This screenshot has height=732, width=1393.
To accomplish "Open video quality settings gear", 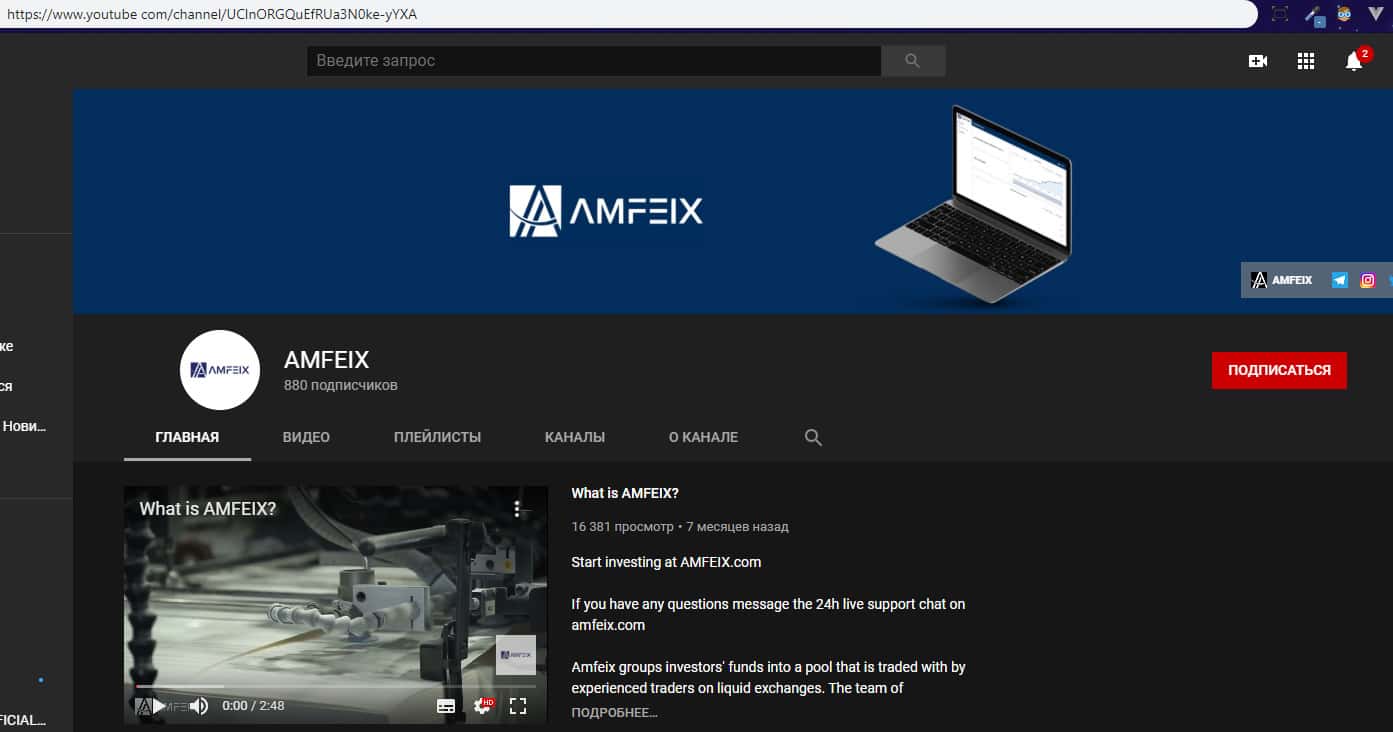I will [482, 706].
